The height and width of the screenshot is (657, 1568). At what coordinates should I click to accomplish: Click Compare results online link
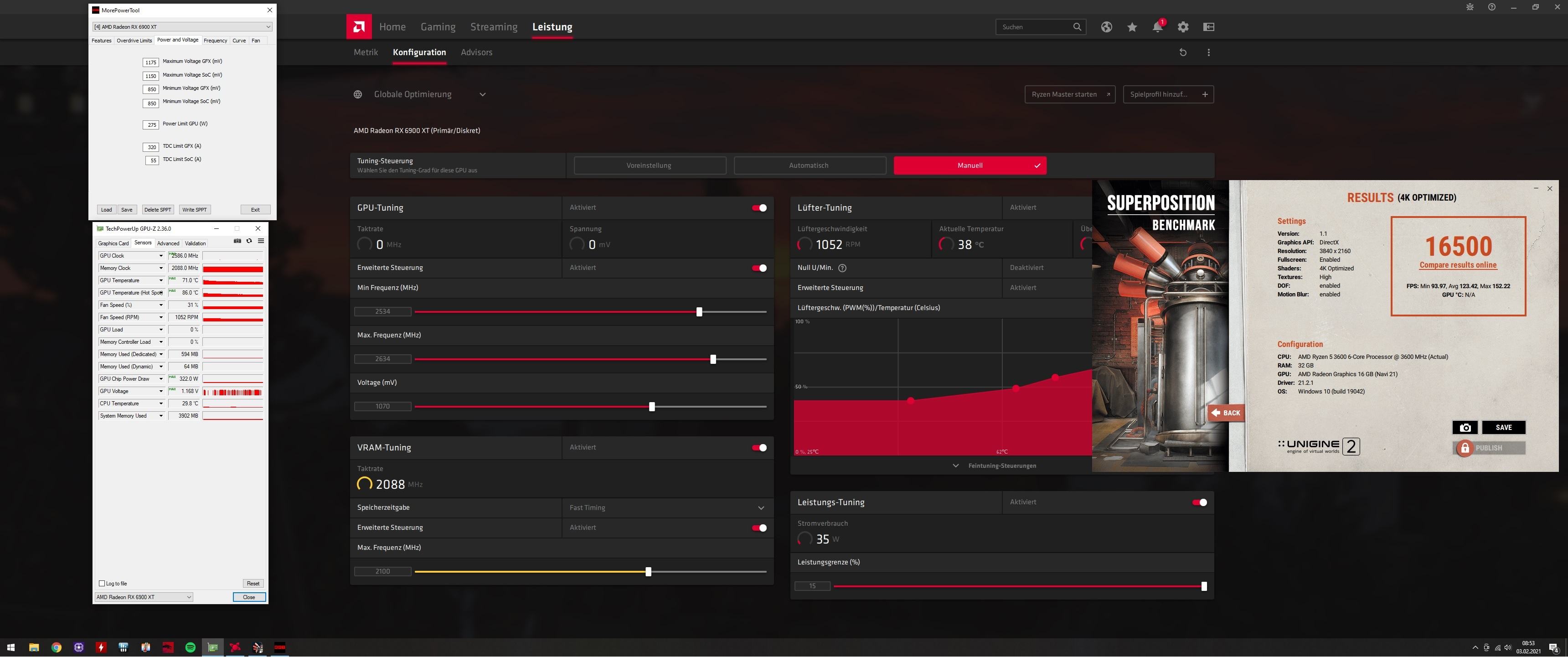(x=1458, y=265)
